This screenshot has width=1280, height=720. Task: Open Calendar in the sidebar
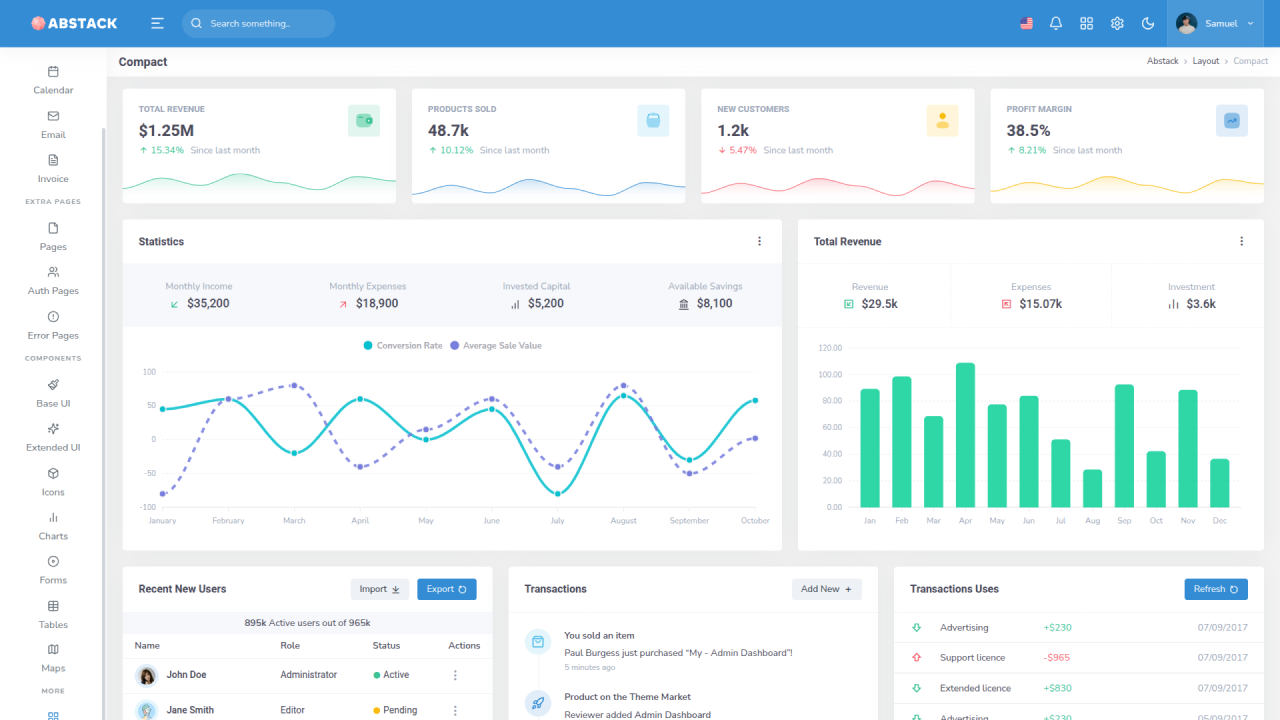tap(53, 80)
